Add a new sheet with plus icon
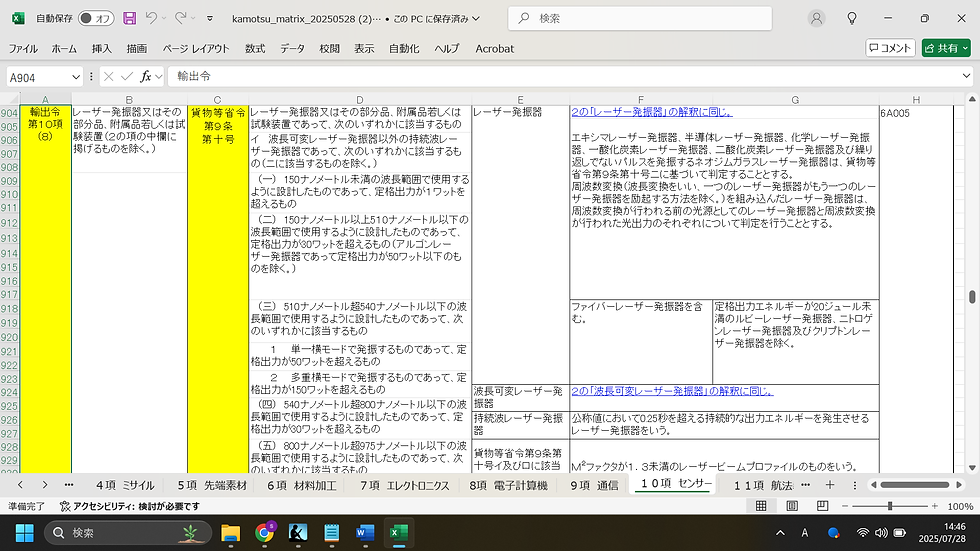 coord(829,485)
